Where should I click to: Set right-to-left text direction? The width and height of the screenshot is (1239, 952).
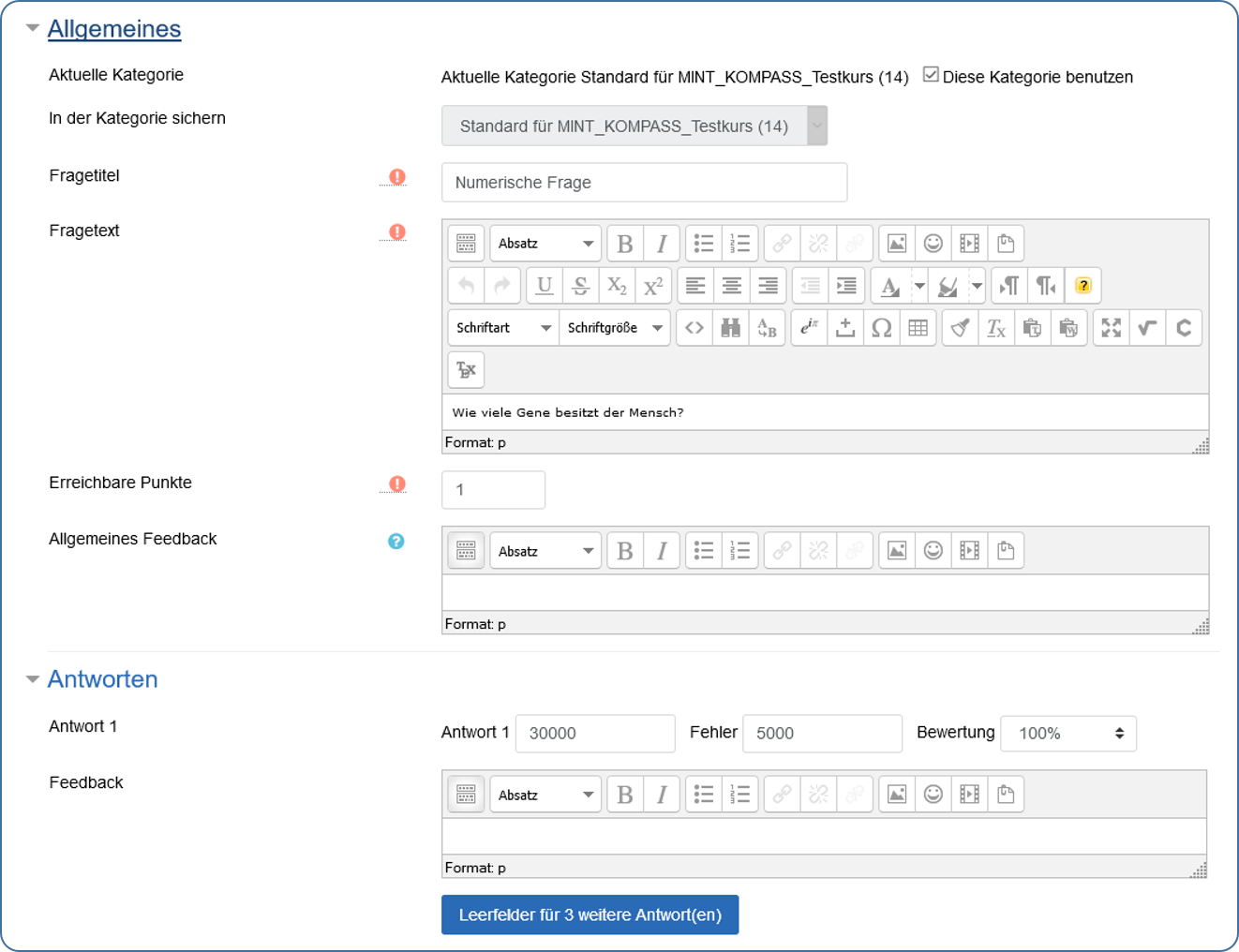[x=1046, y=286]
